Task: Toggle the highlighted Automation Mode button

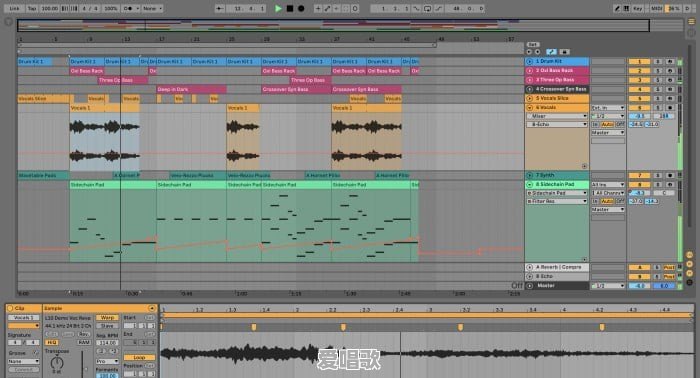Action: tap(551, 52)
